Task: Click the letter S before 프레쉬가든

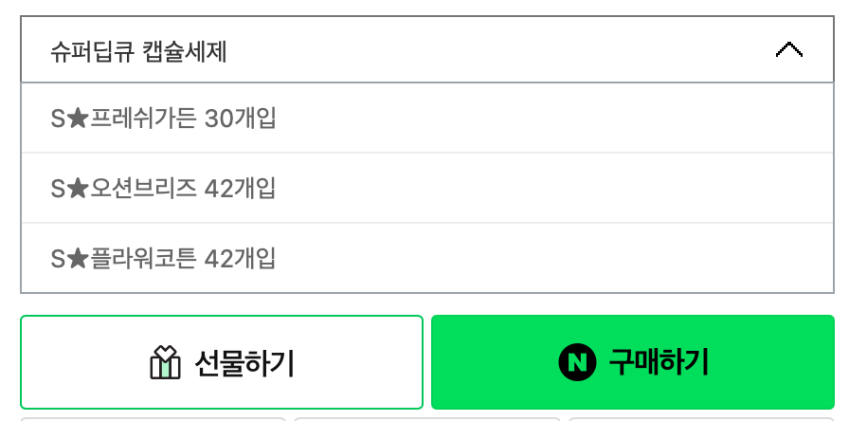Action: (58, 119)
